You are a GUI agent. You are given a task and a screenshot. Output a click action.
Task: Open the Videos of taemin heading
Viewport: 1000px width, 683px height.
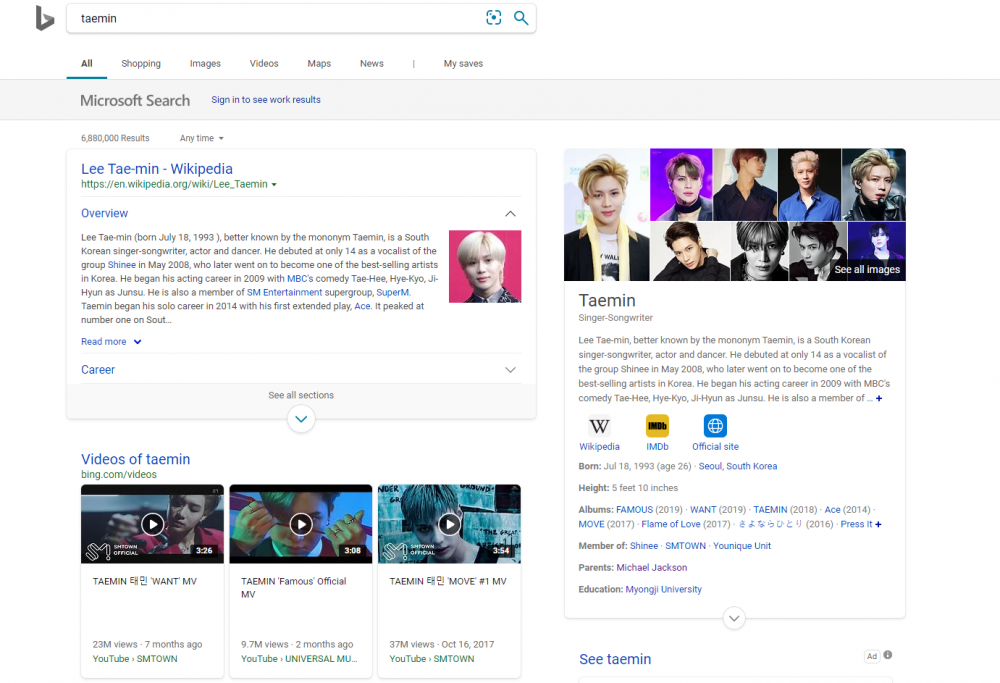pyautogui.click(x=135, y=459)
